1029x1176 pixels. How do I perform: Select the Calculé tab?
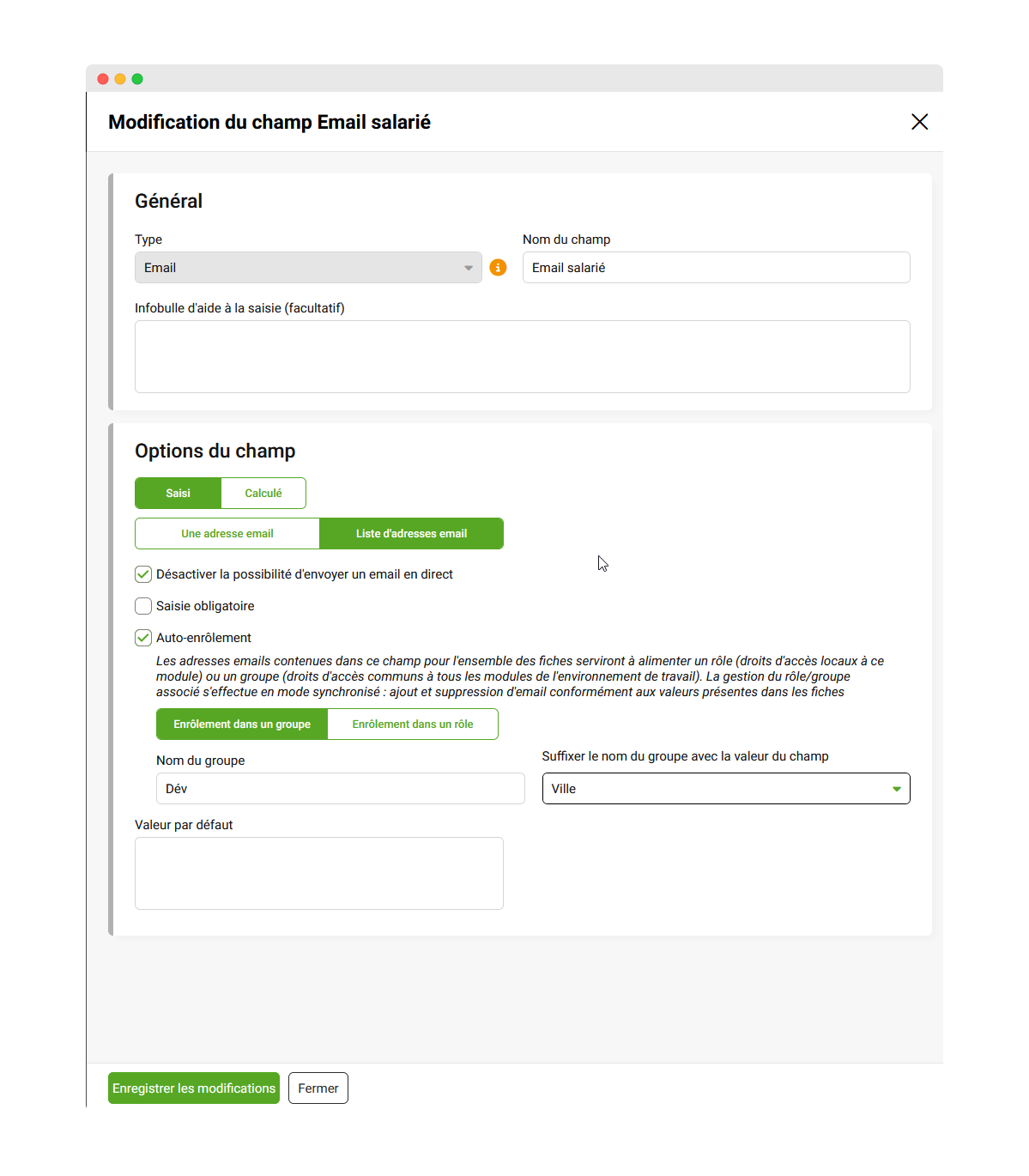(263, 494)
